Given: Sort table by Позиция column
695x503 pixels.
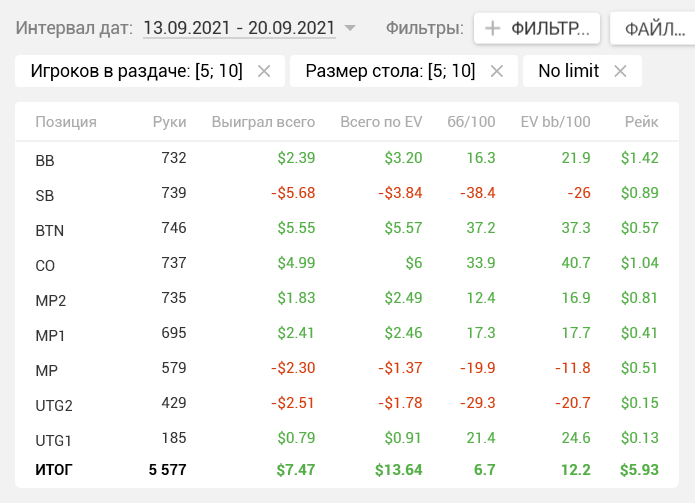Looking at the screenshot, I should pyautogui.click(x=66, y=122).
